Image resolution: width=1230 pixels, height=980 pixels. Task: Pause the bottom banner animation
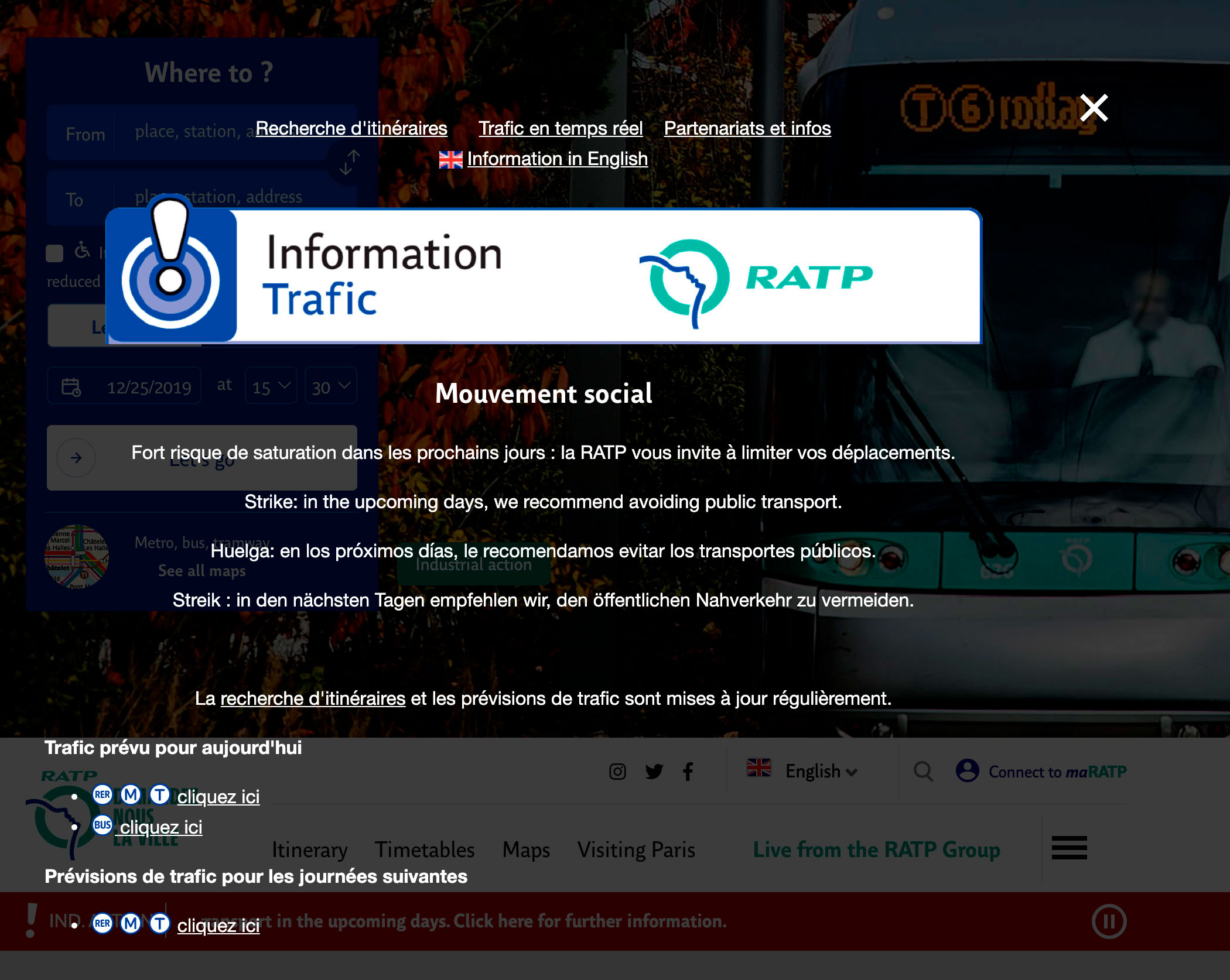(x=1110, y=921)
